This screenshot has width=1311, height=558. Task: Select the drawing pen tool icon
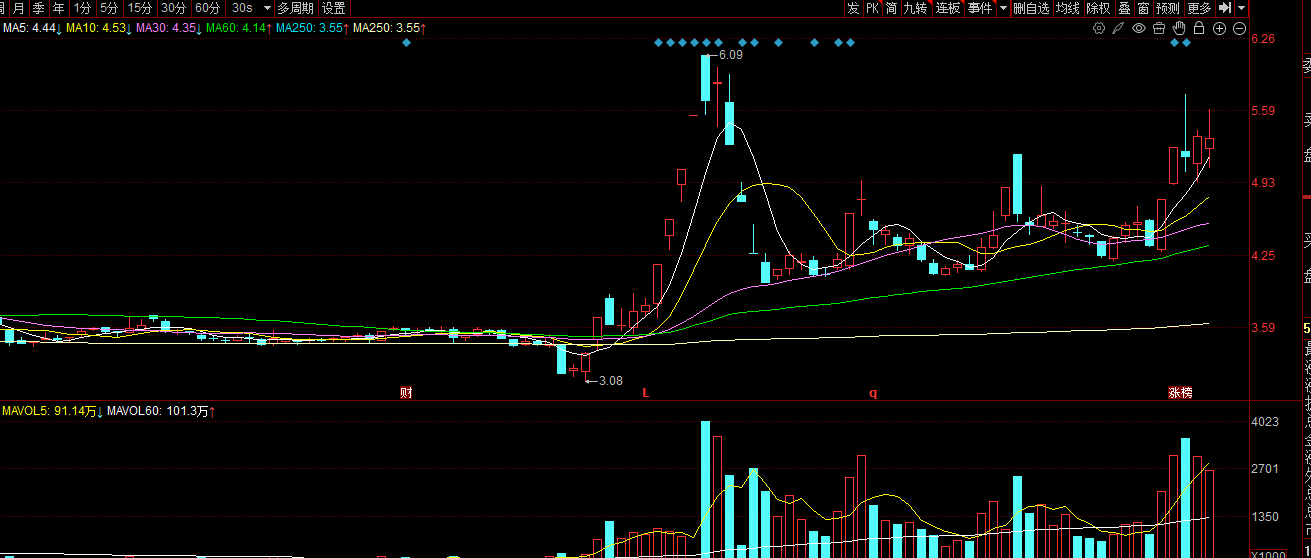point(1118,28)
